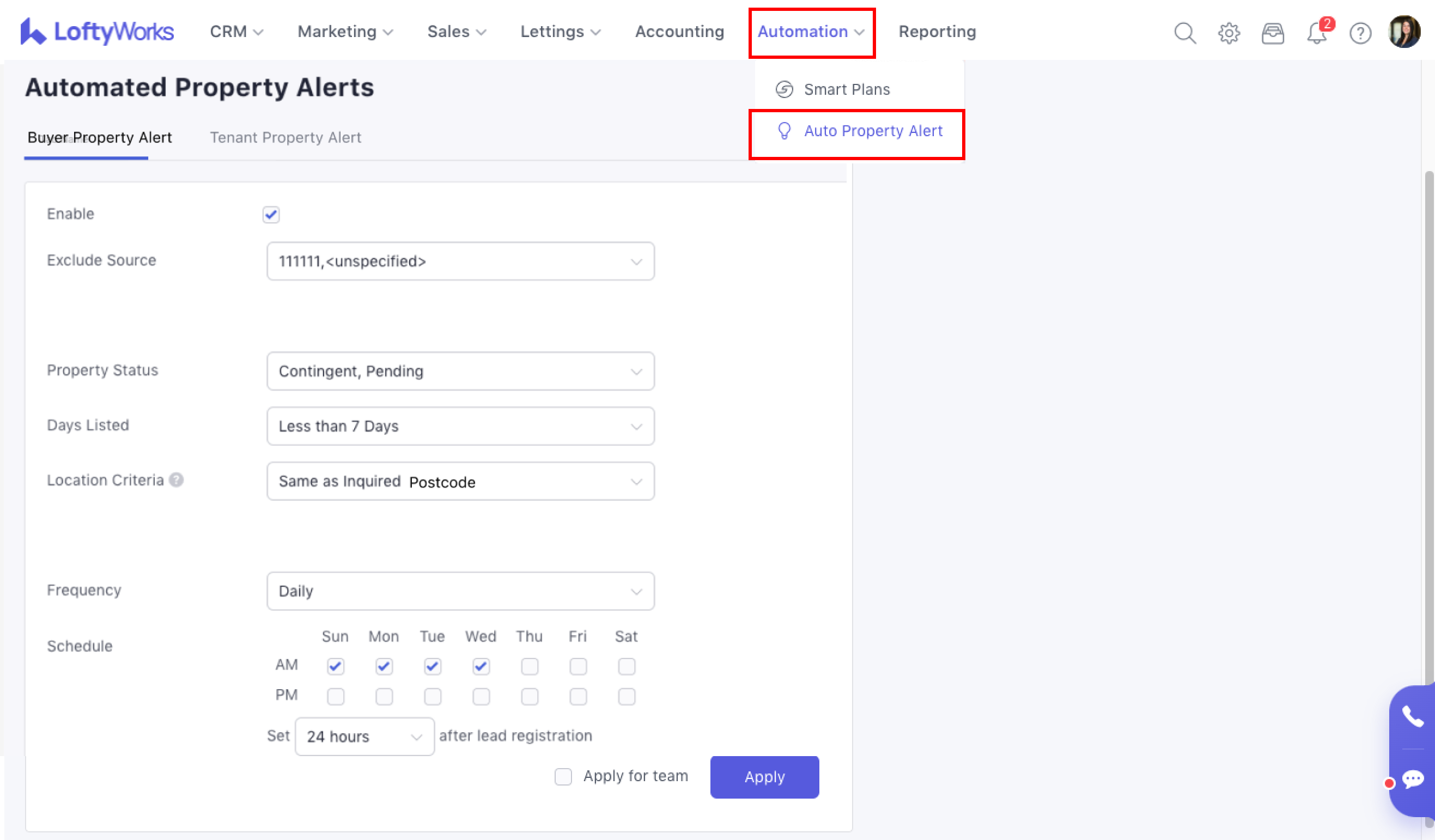Click the floating phone call icon
Image resolution: width=1435 pixels, height=840 pixels.
click(1412, 716)
